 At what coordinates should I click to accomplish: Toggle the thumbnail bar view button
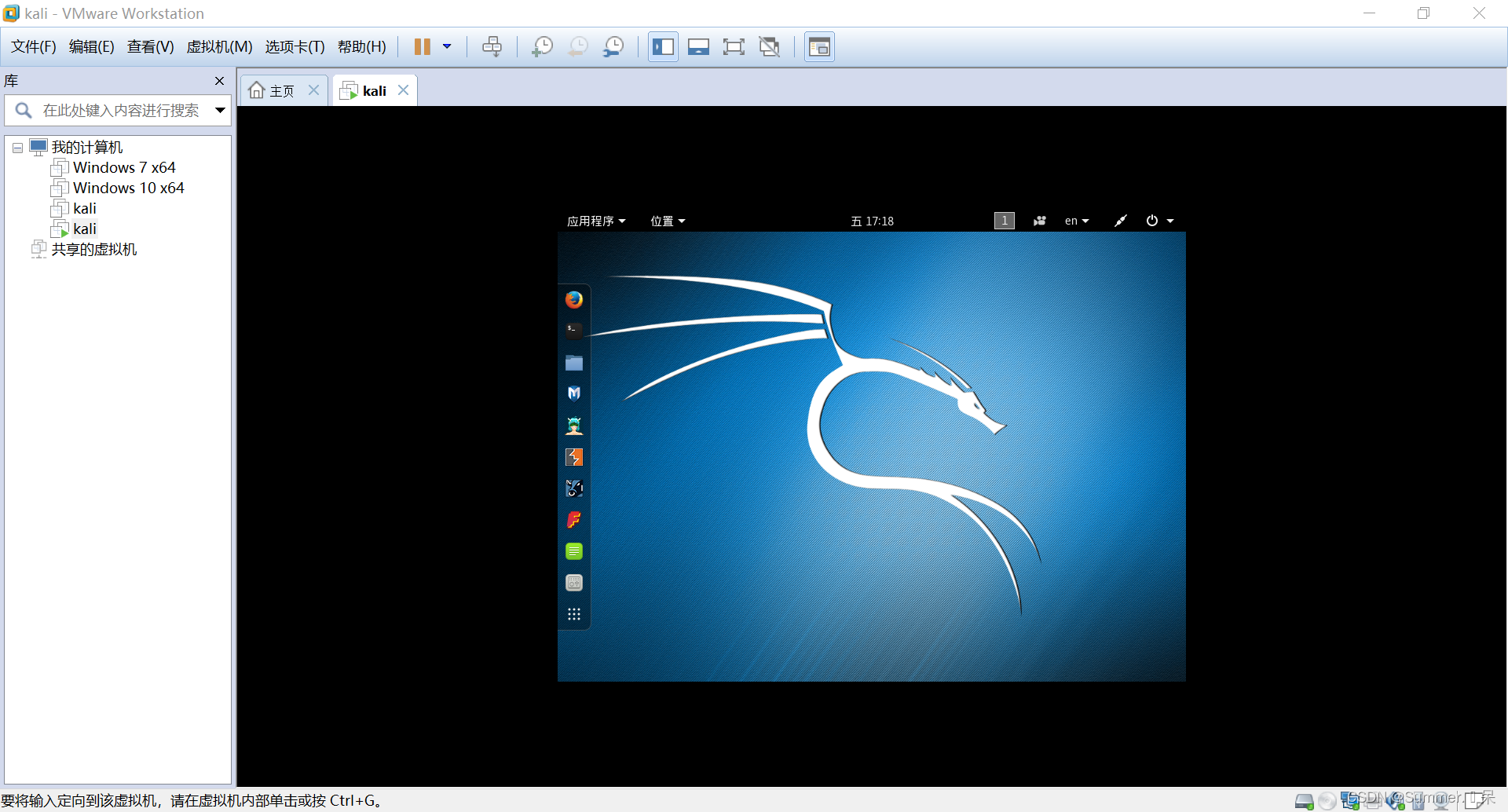(x=698, y=47)
